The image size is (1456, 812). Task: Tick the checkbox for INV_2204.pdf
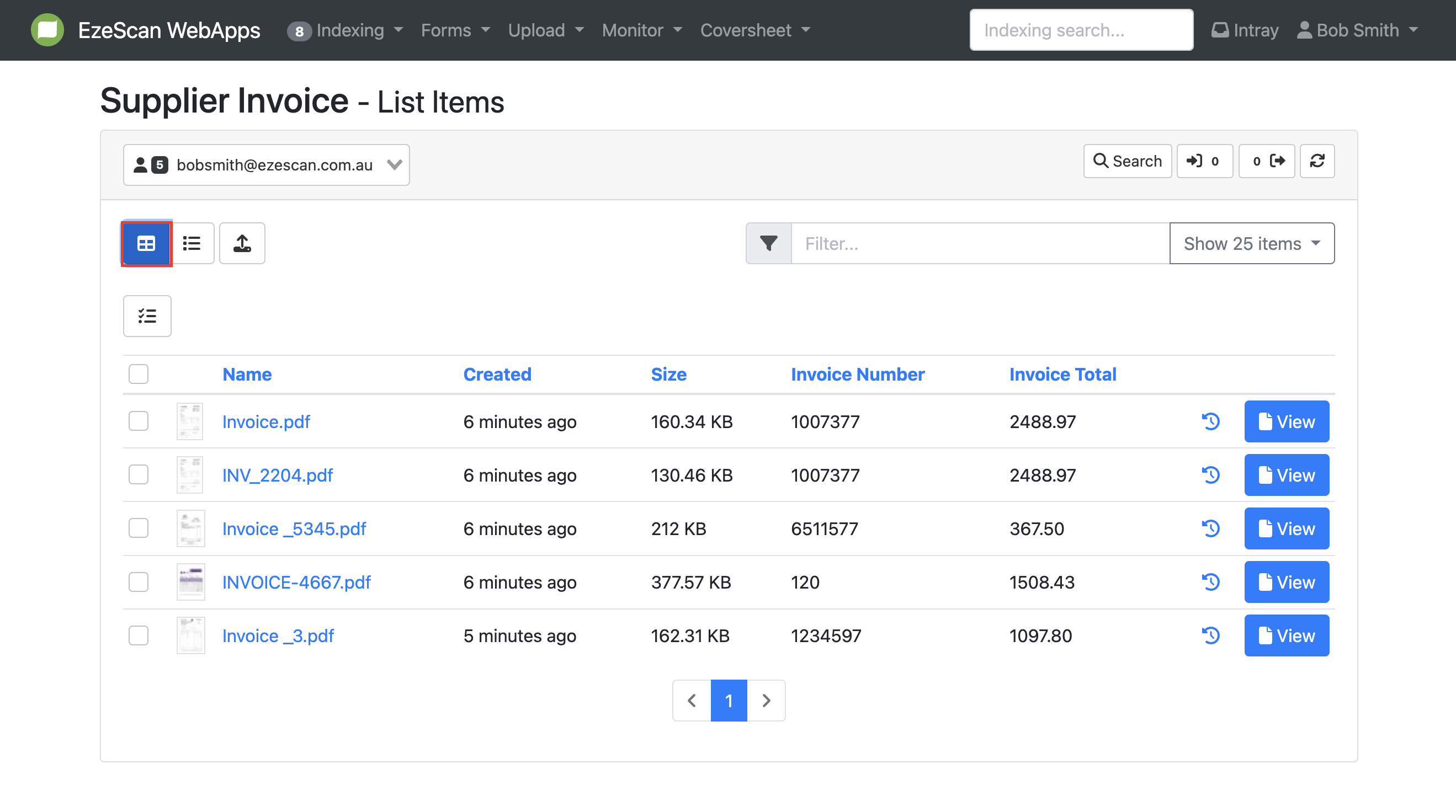coord(138,474)
